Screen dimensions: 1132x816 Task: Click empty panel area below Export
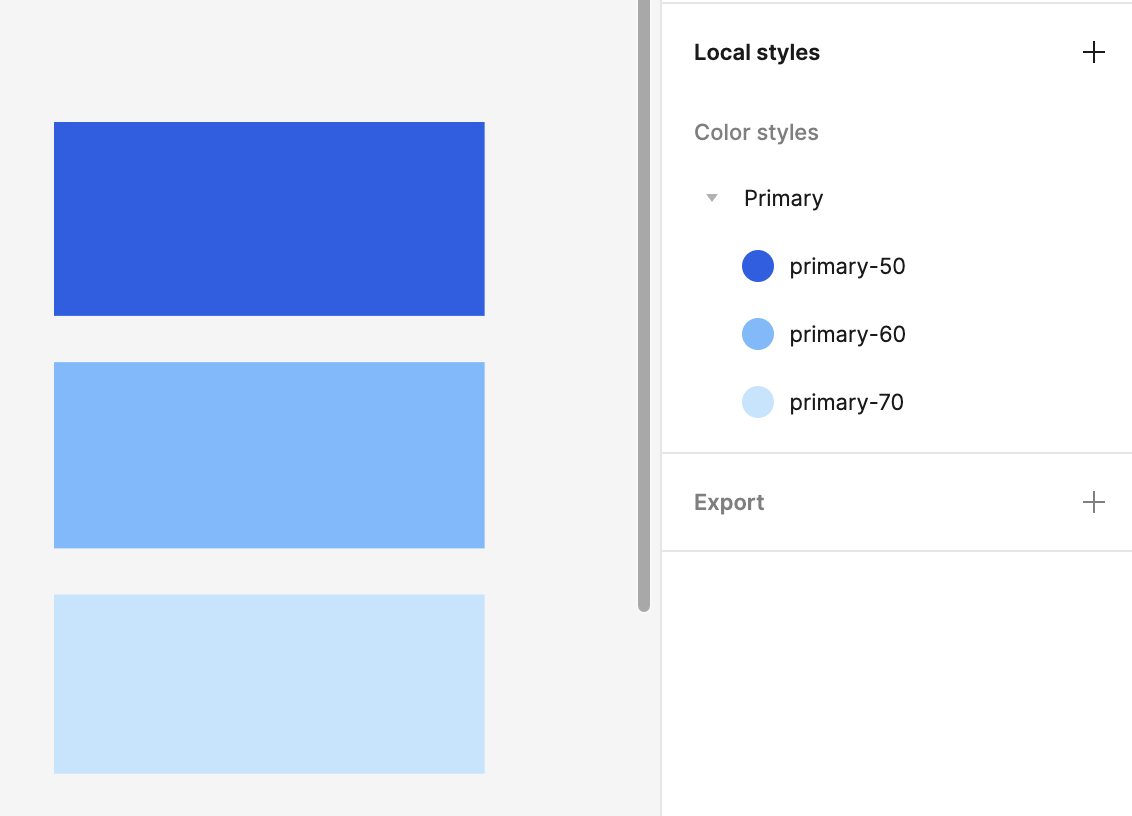coord(897,682)
